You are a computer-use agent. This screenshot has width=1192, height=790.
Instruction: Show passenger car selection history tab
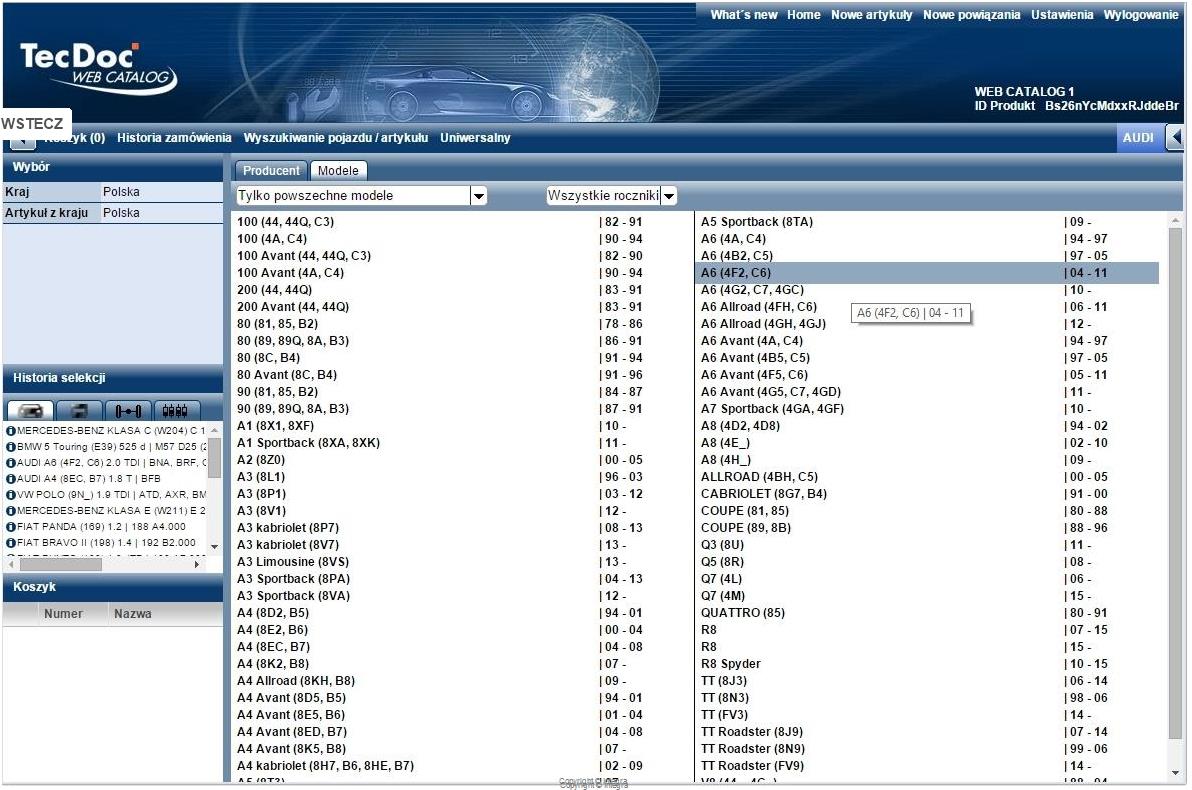click(x=30, y=411)
